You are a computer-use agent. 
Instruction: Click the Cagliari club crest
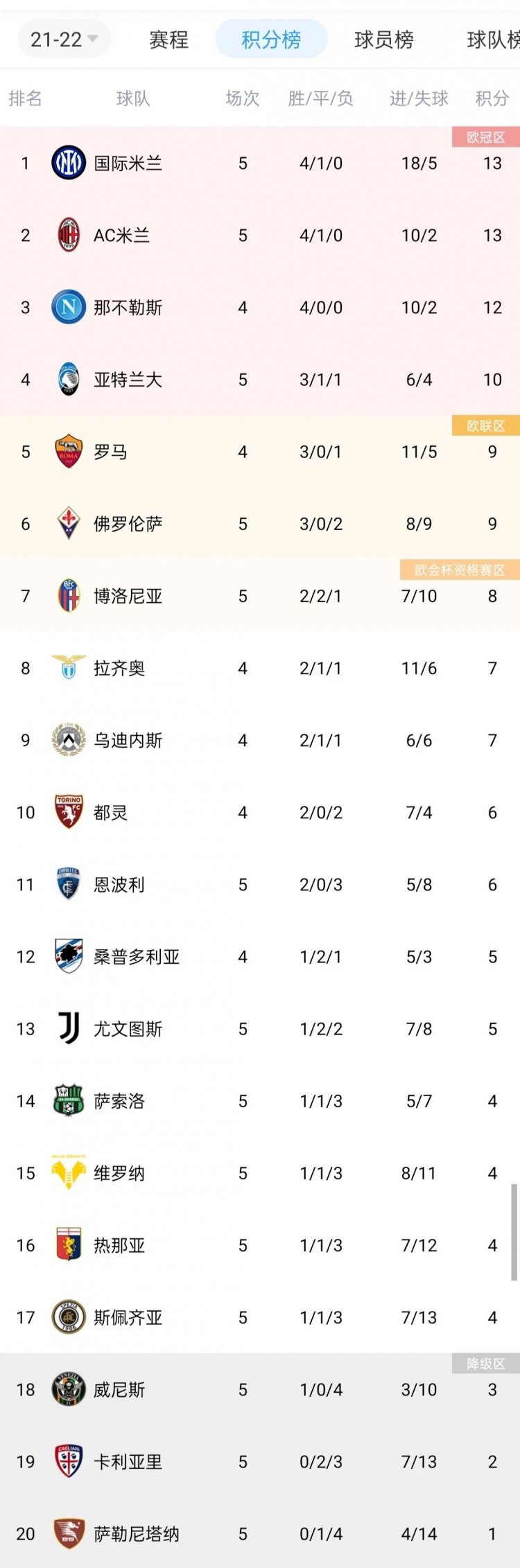67,1462
